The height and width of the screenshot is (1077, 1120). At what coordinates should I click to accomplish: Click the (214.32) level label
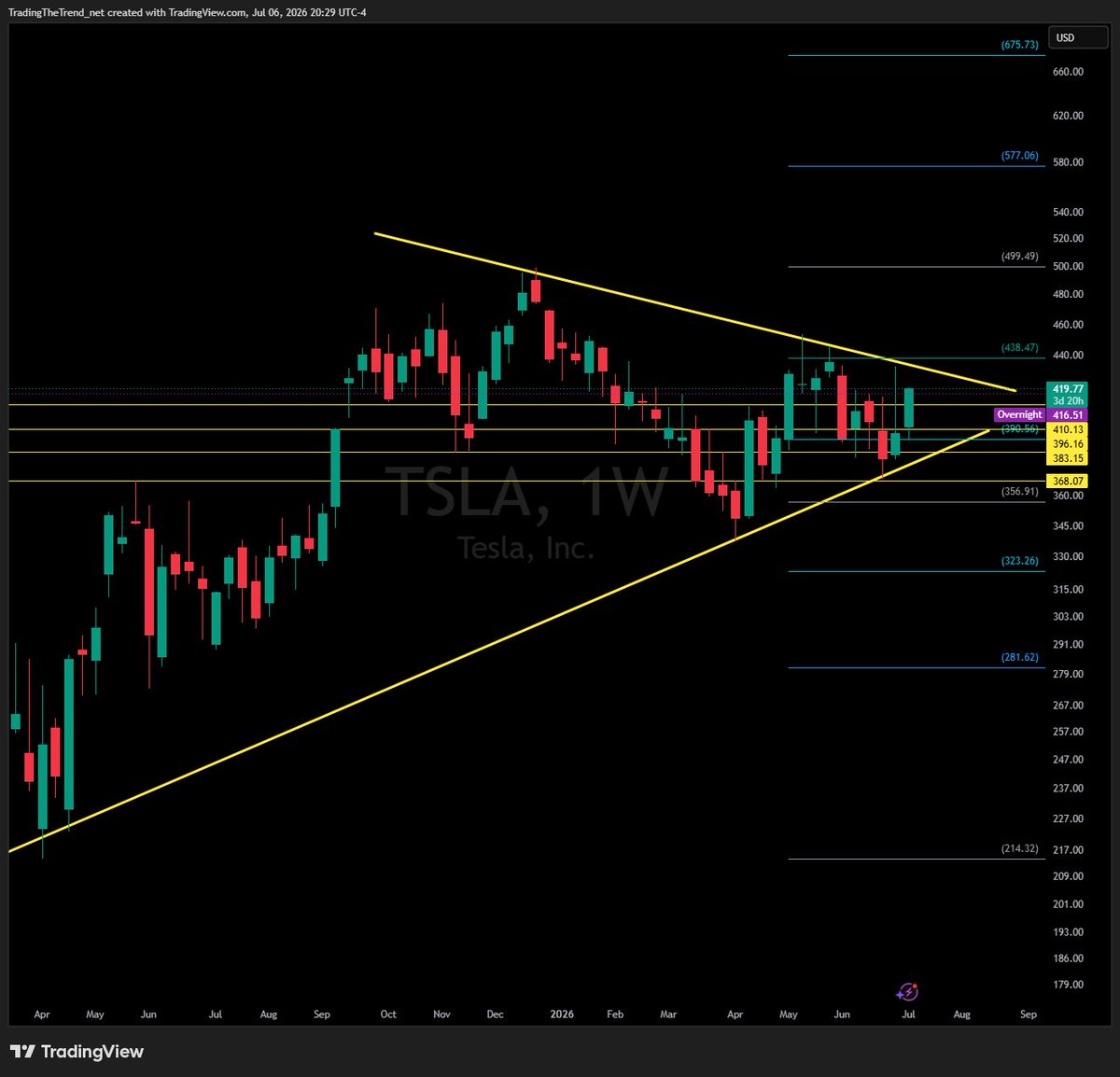click(x=1019, y=848)
